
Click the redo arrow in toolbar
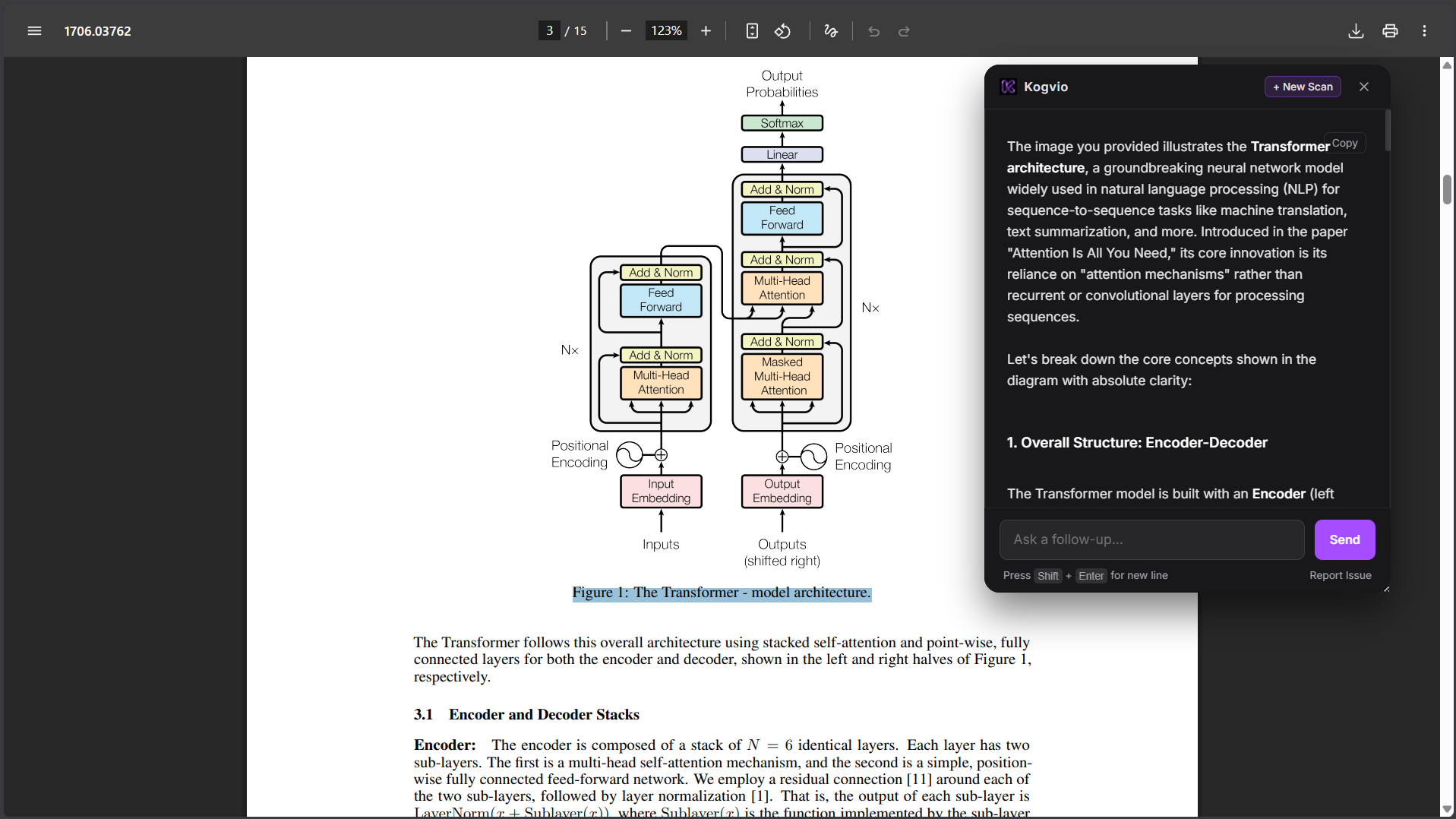pos(904,31)
